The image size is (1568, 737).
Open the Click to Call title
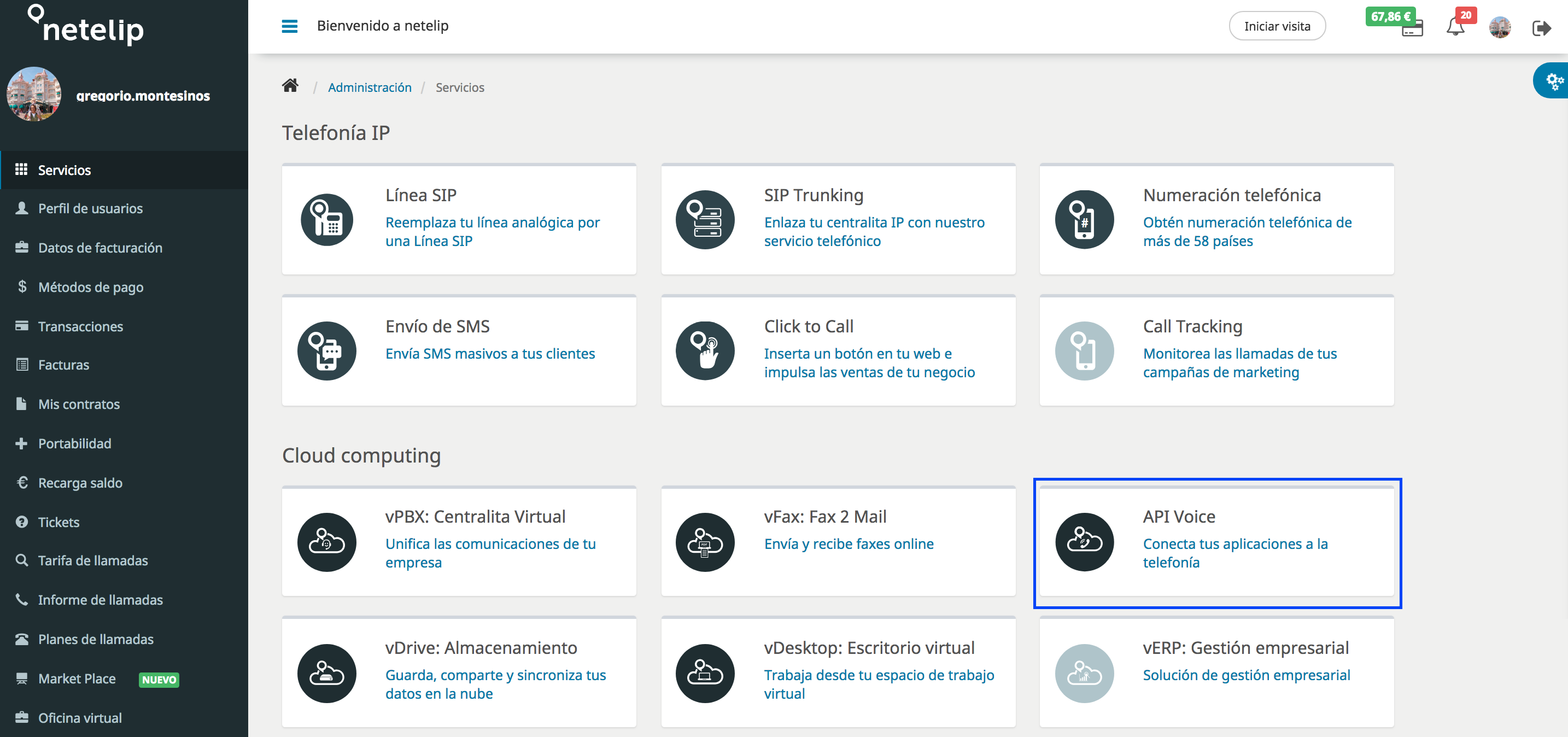click(809, 326)
